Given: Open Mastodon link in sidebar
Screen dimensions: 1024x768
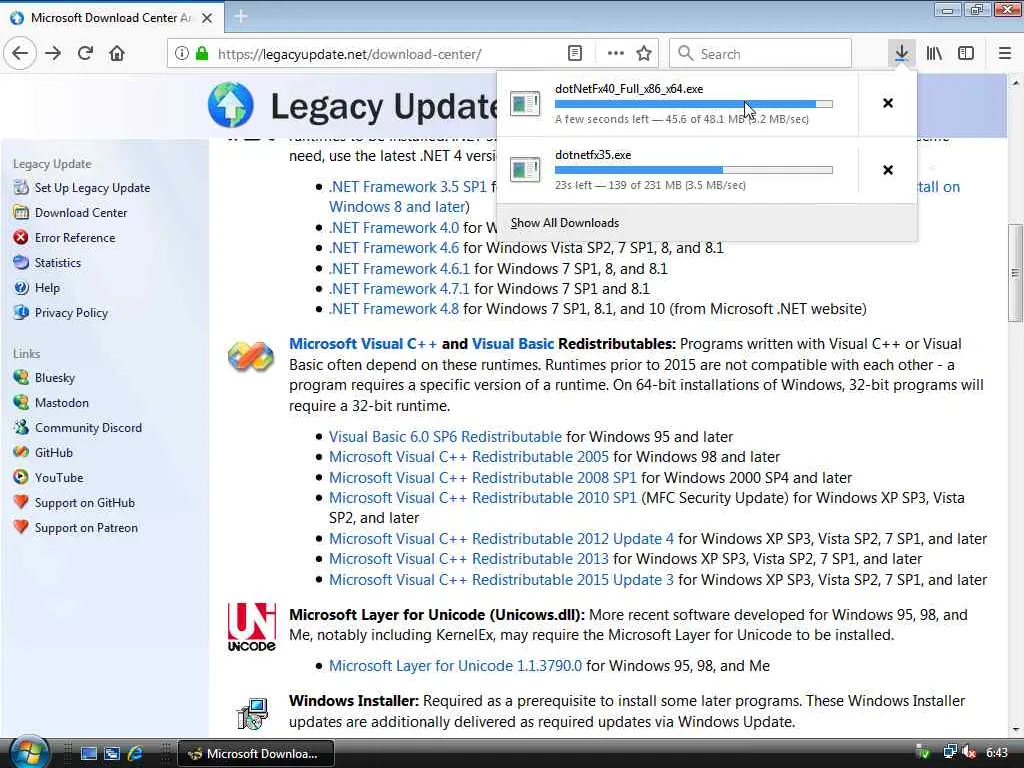Looking at the screenshot, I should [61, 403].
